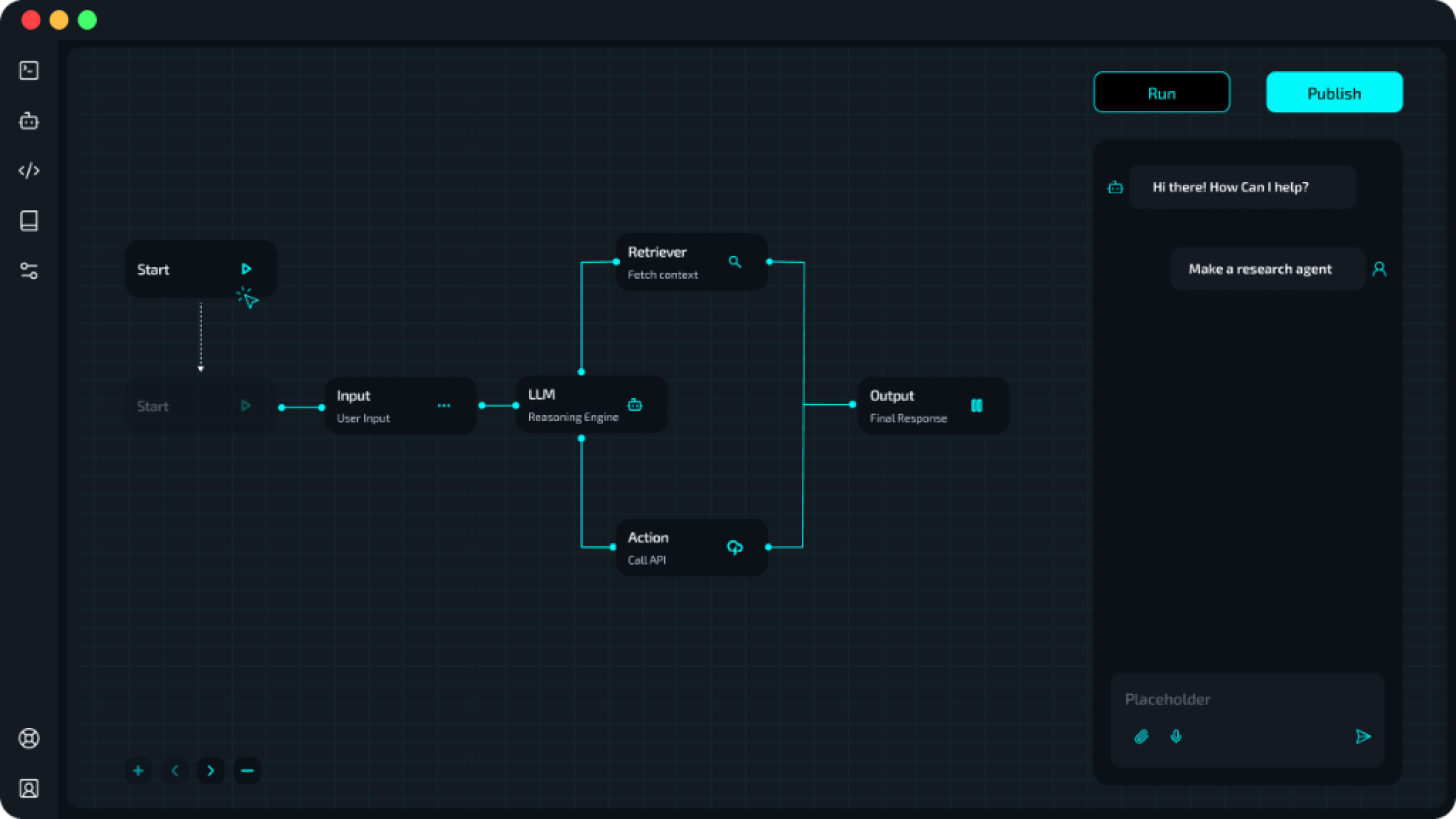
Task: Open the sliders settings sidebar icon
Action: tap(29, 271)
